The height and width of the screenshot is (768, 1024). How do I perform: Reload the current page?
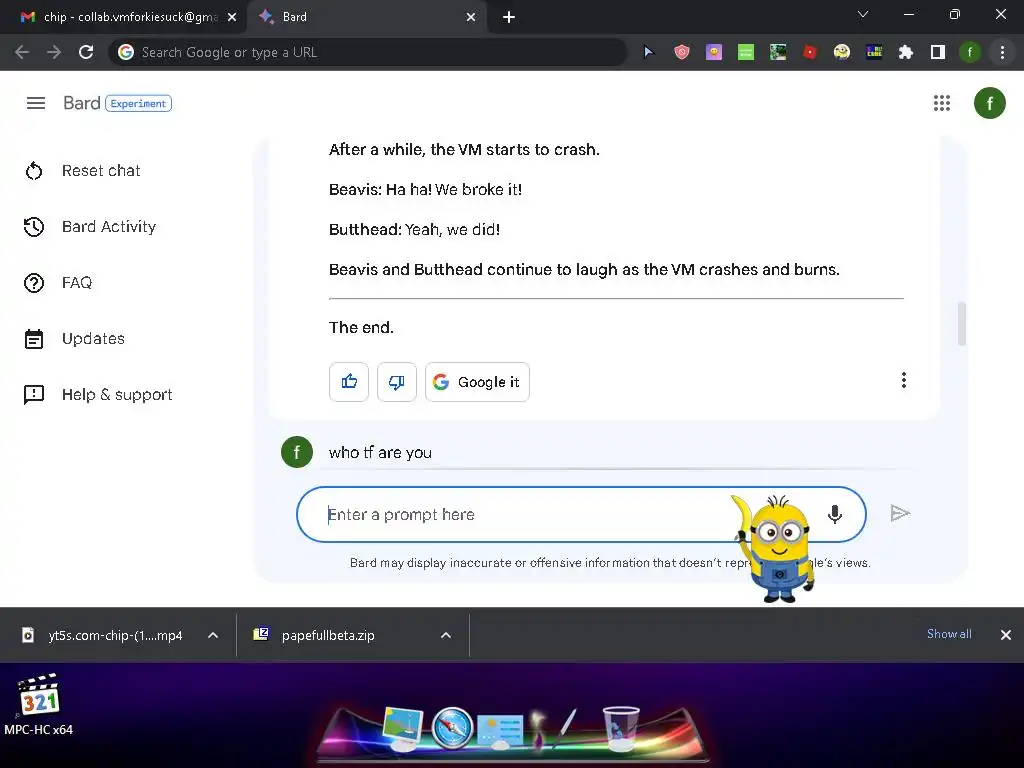pyautogui.click(x=86, y=52)
